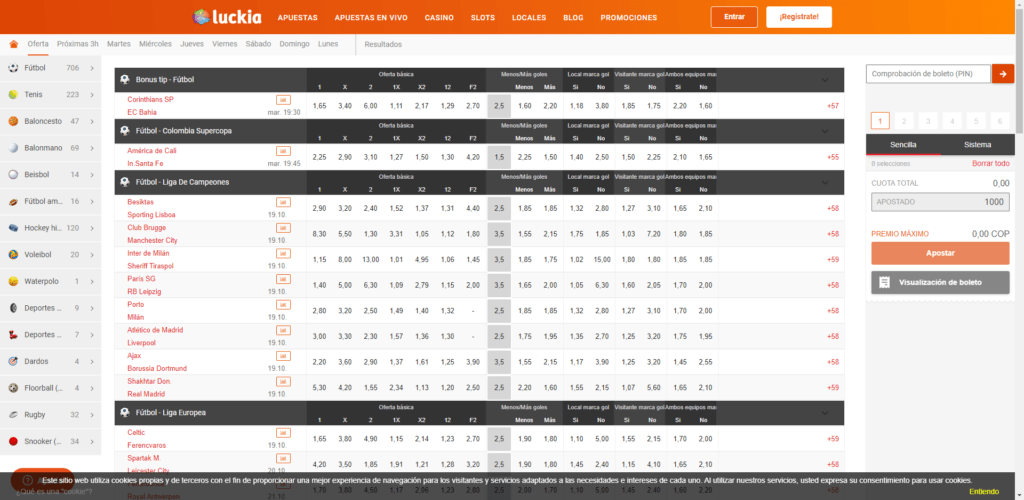Collapse the Bonus tip - Fútbol section

(825, 79)
